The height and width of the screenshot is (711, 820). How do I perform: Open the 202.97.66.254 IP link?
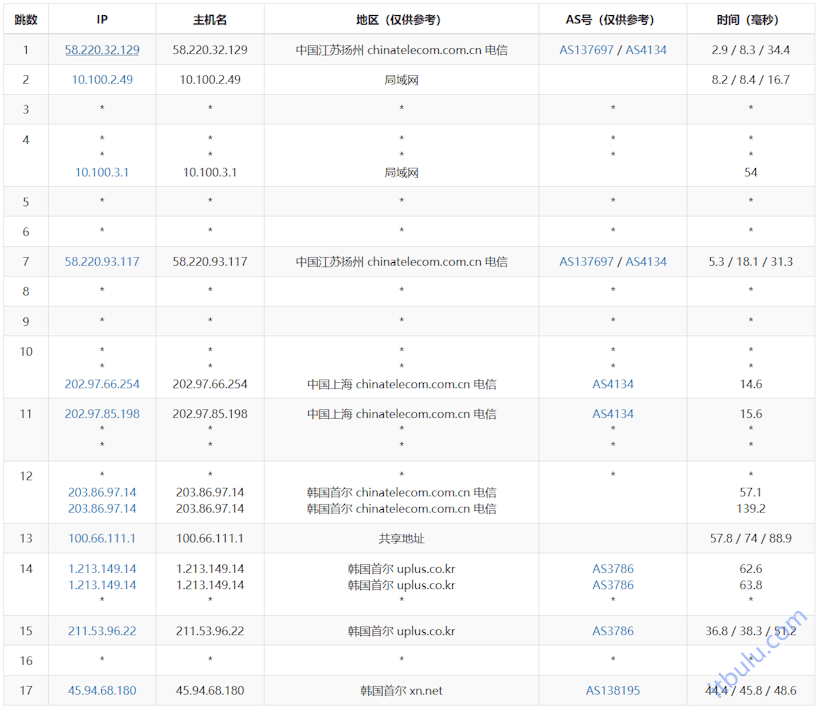[101, 384]
